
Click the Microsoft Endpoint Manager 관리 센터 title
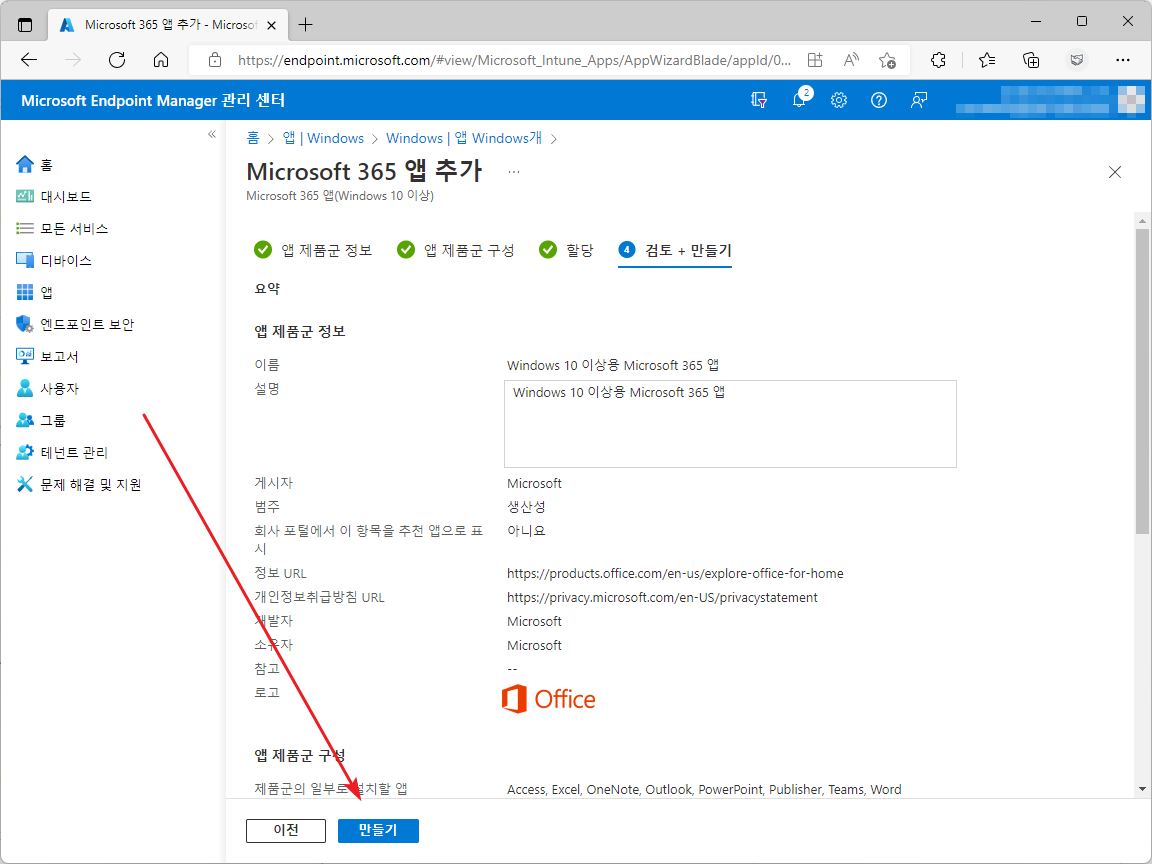click(153, 101)
